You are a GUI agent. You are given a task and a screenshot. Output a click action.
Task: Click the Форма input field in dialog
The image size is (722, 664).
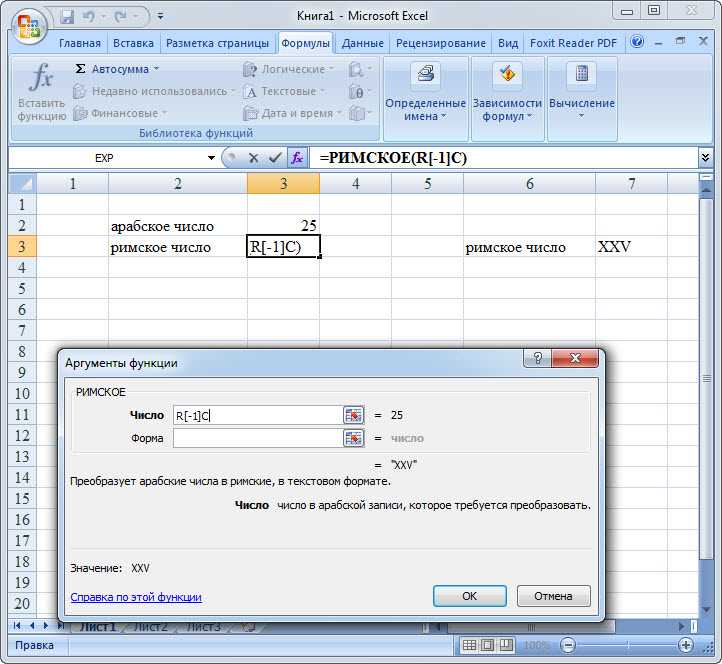point(258,438)
